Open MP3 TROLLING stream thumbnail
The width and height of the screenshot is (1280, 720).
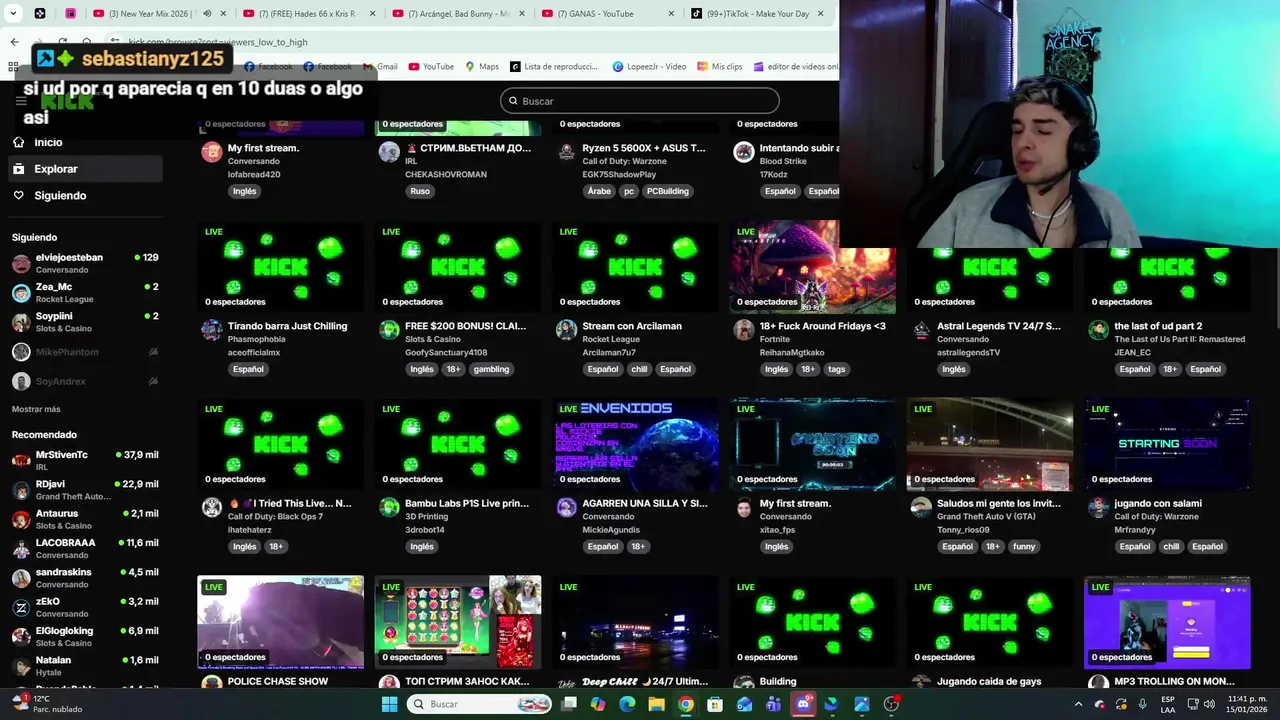point(1167,622)
